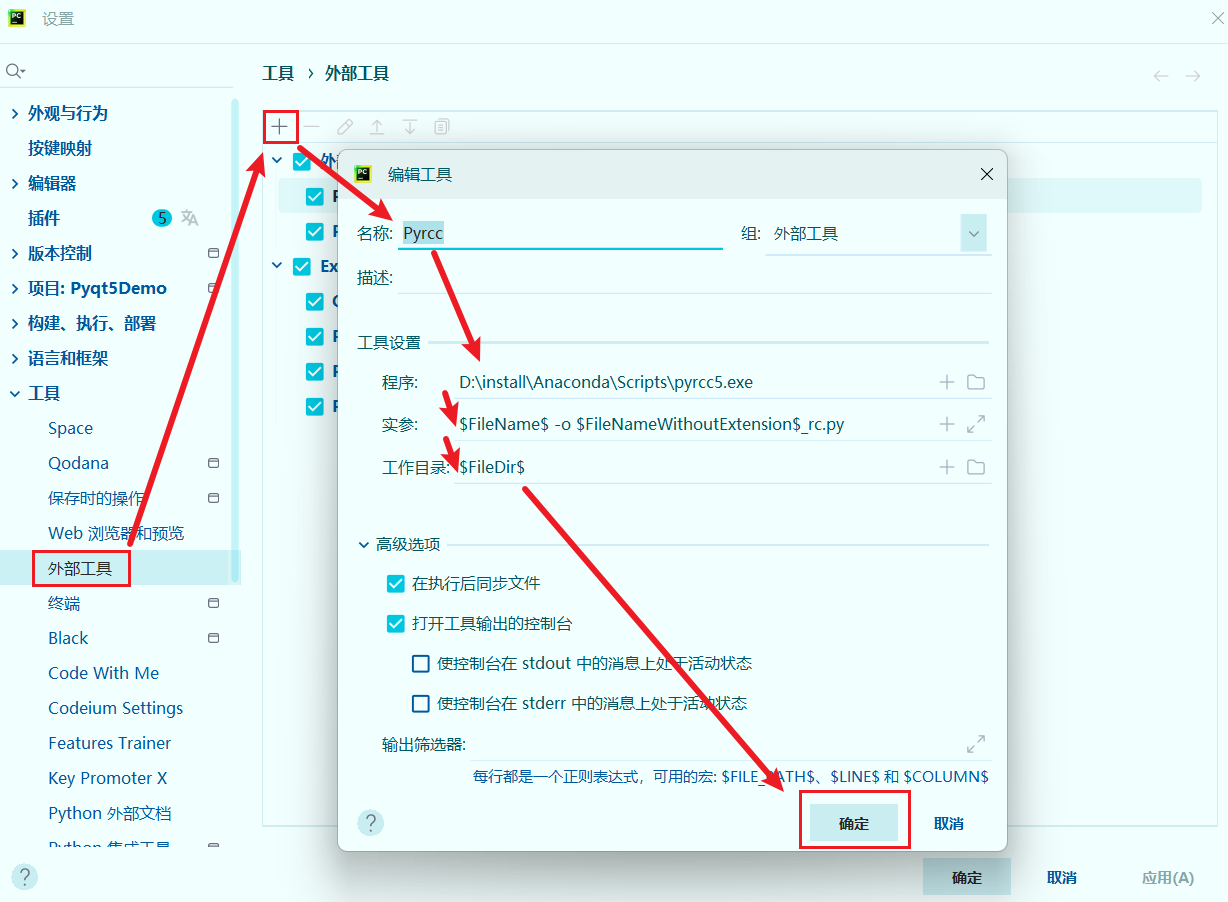Enable stderr console activation checkbox
The height and width of the screenshot is (902, 1228).
[421, 703]
